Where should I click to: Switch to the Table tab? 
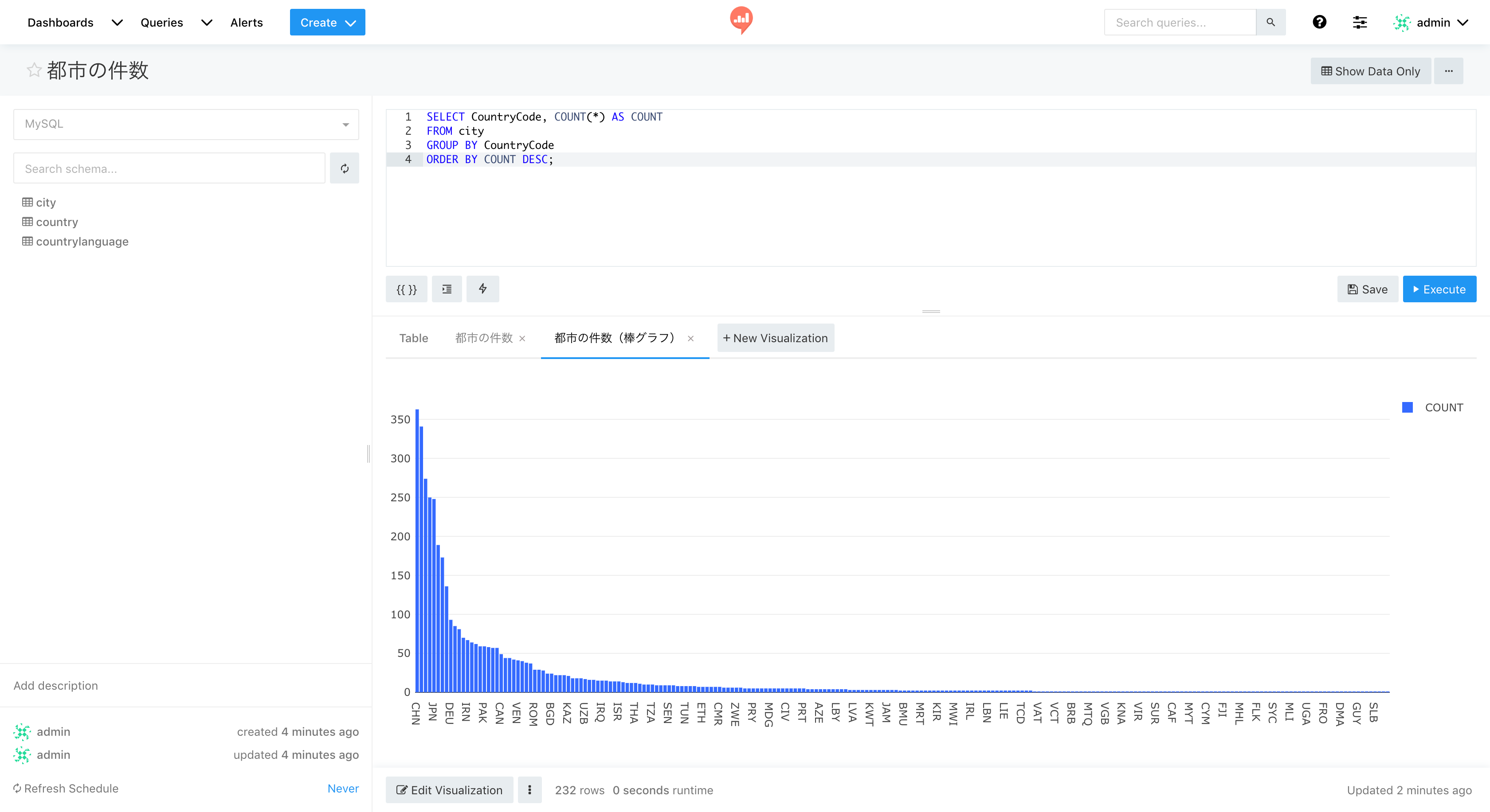[x=414, y=338]
